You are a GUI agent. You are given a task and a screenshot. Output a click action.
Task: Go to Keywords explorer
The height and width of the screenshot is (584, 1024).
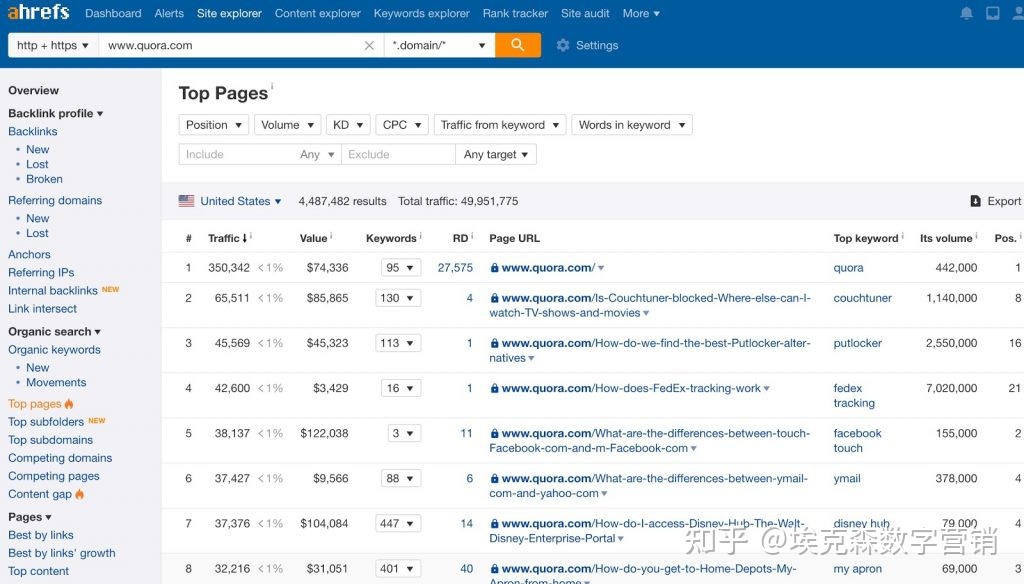[x=421, y=13]
